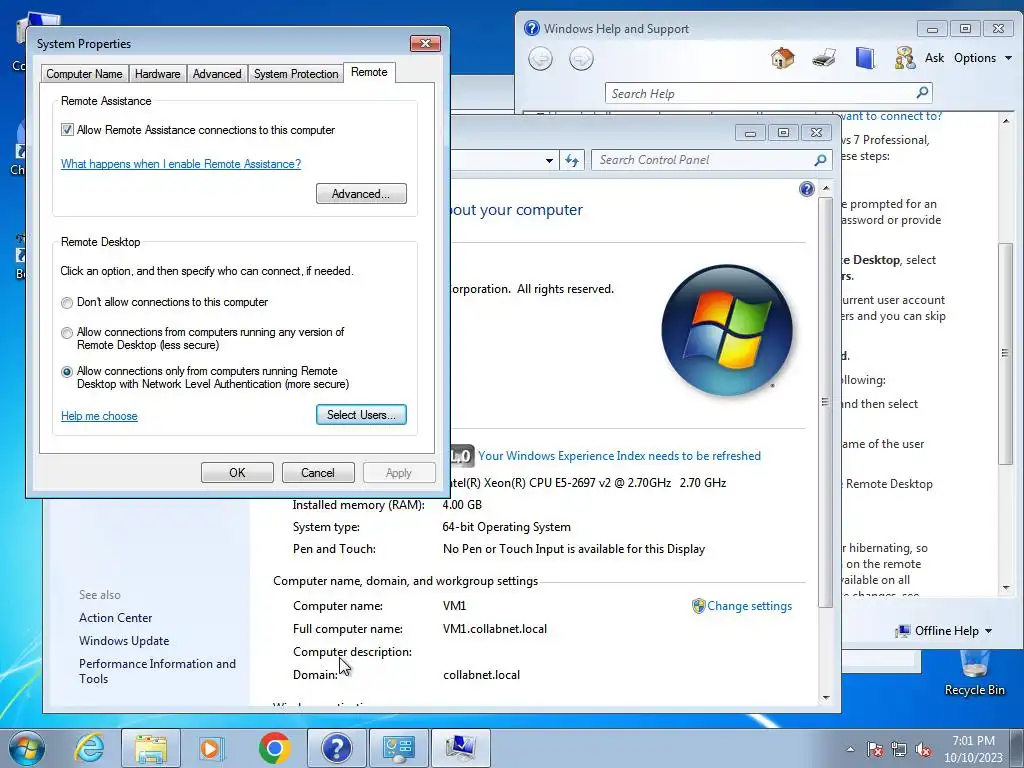Switch to the Advanced tab
Screen dimensions: 1024x768
[x=217, y=74]
